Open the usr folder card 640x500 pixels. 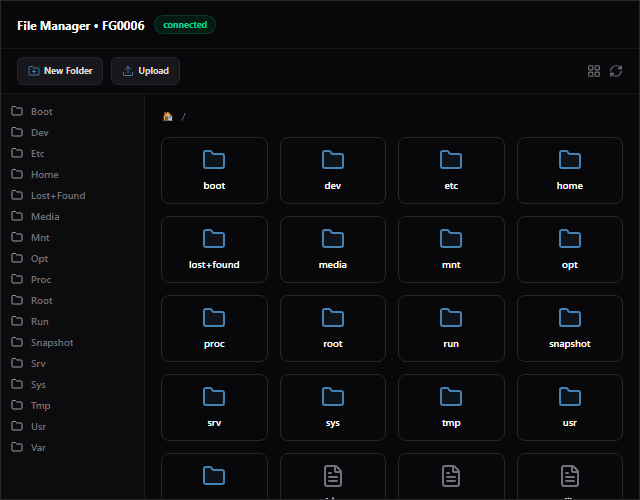click(x=570, y=407)
